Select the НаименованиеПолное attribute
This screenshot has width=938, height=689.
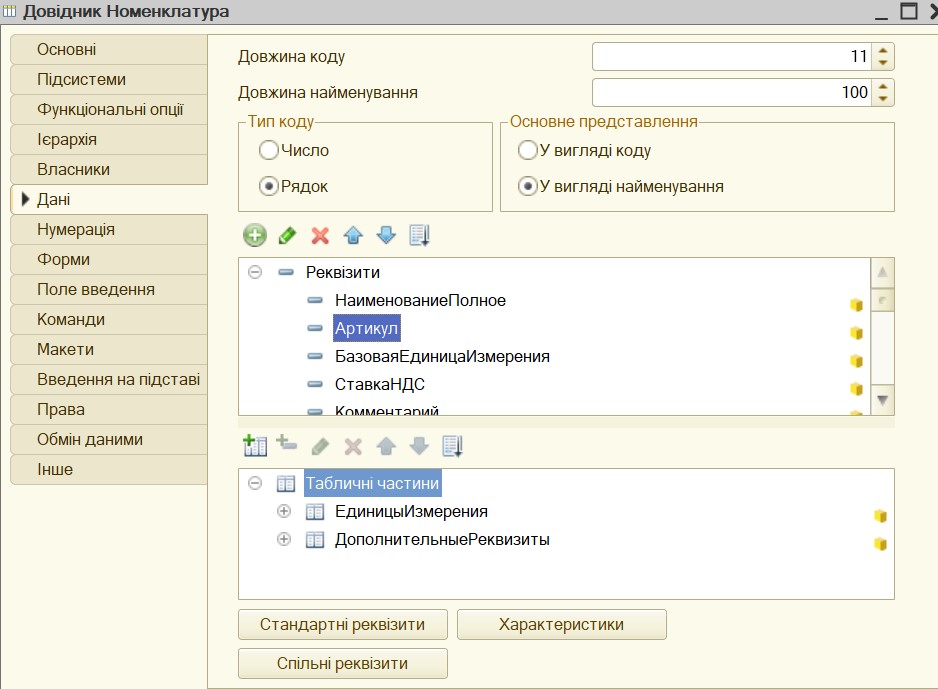coord(420,300)
